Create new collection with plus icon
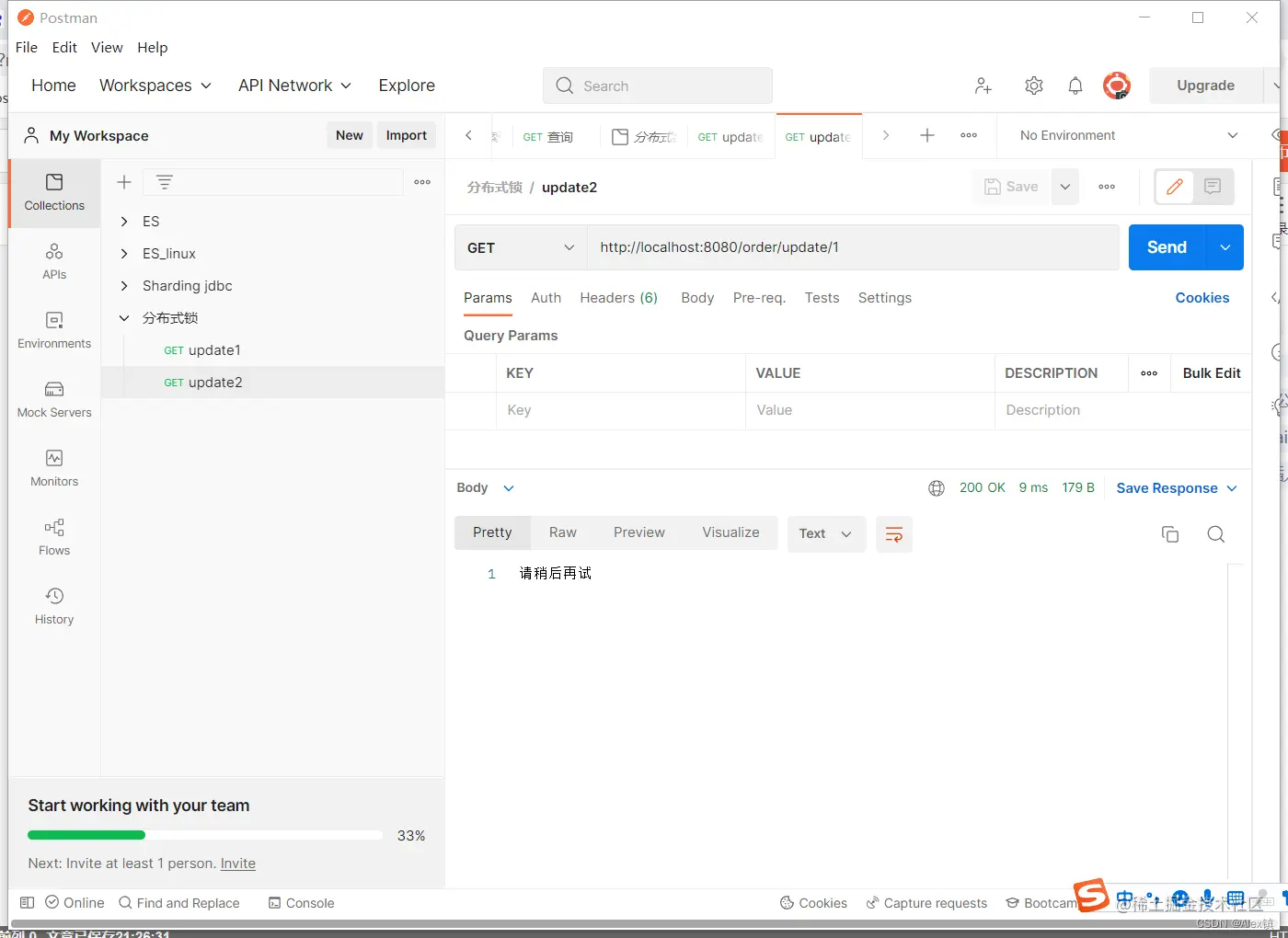 [124, 182]
